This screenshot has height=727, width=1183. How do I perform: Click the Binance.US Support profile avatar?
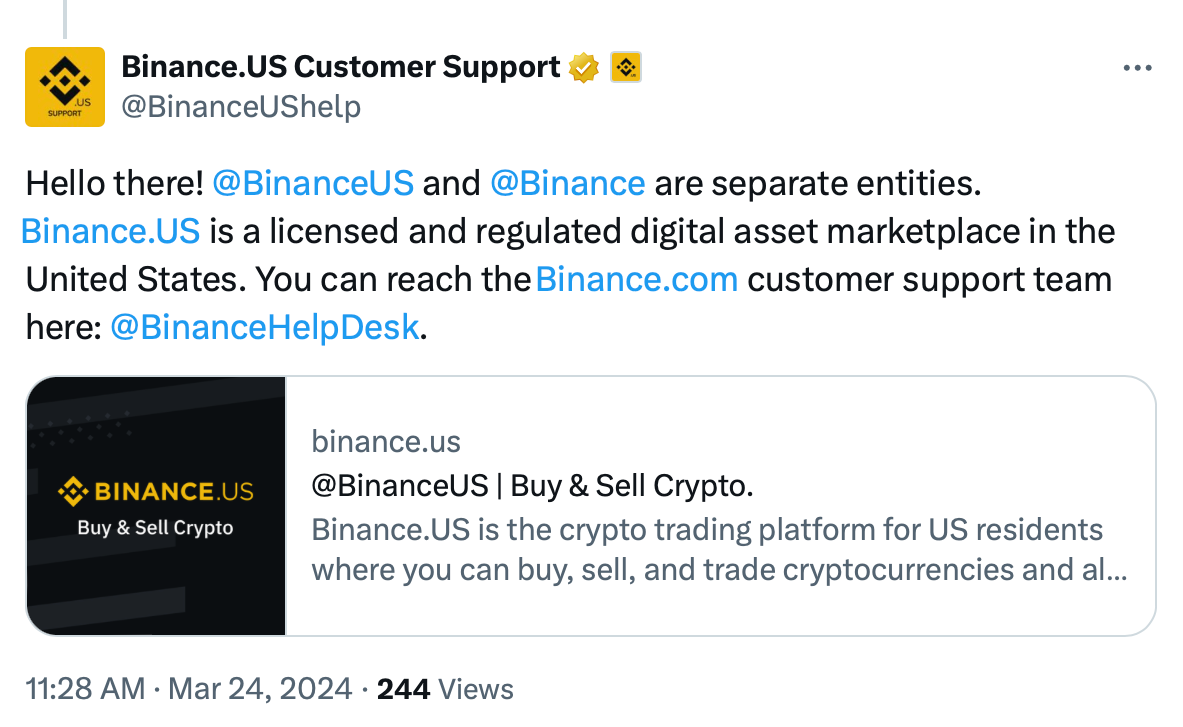pyautogui.click(x=65, y=87)
